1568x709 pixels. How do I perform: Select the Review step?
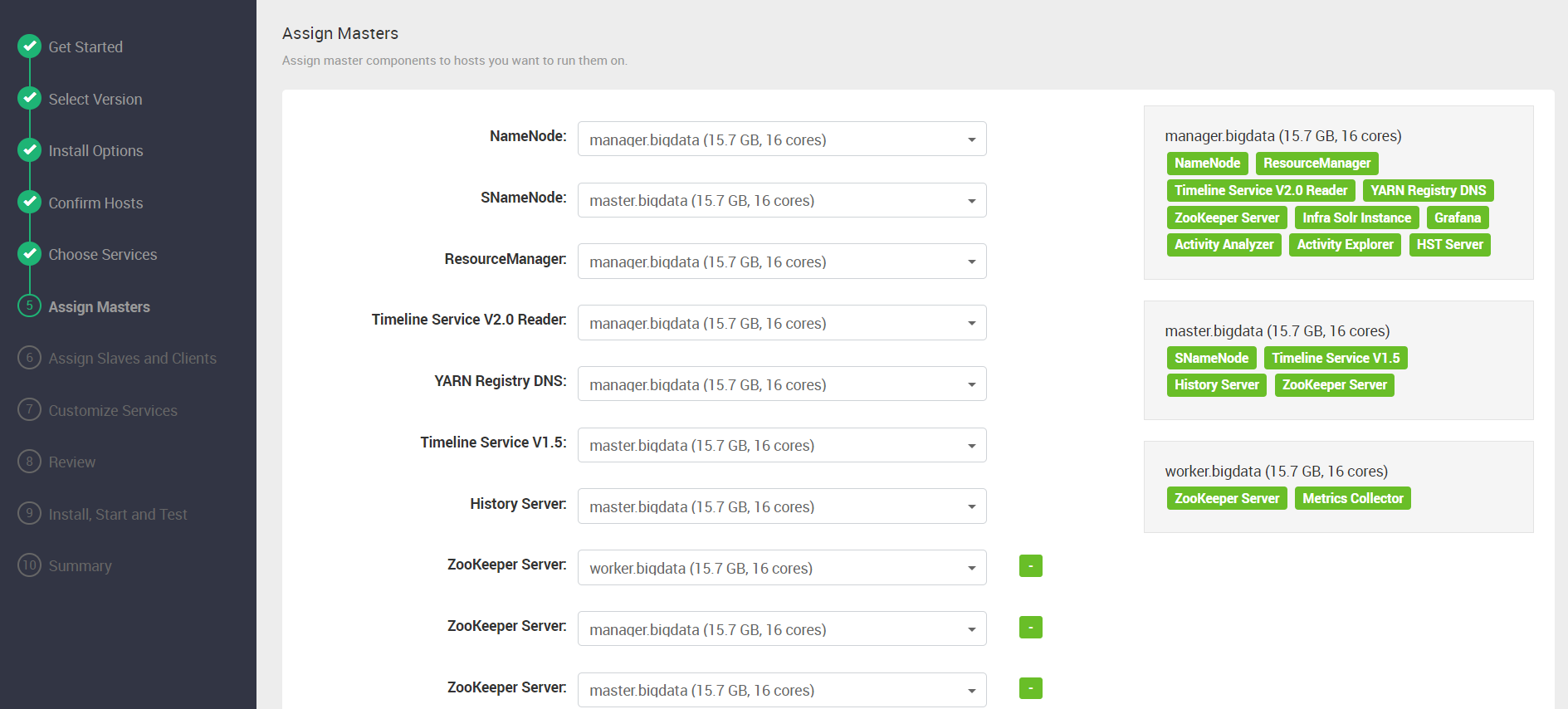point(72,462)
